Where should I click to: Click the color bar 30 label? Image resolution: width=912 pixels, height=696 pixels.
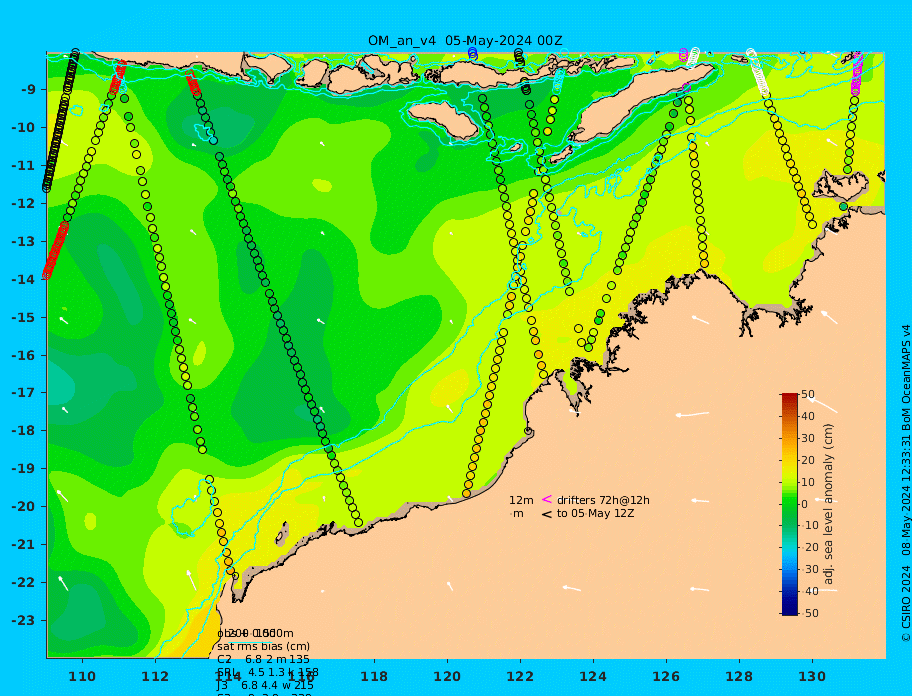808,438
